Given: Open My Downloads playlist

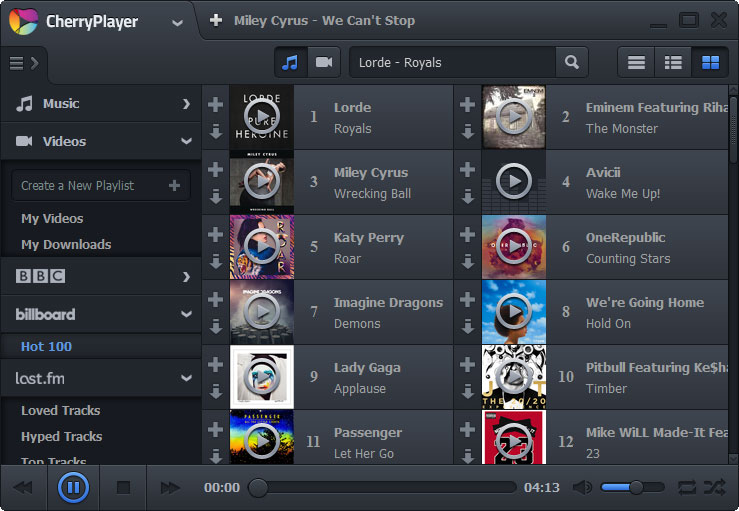Looking at the screenshot, I should point(66,244).
